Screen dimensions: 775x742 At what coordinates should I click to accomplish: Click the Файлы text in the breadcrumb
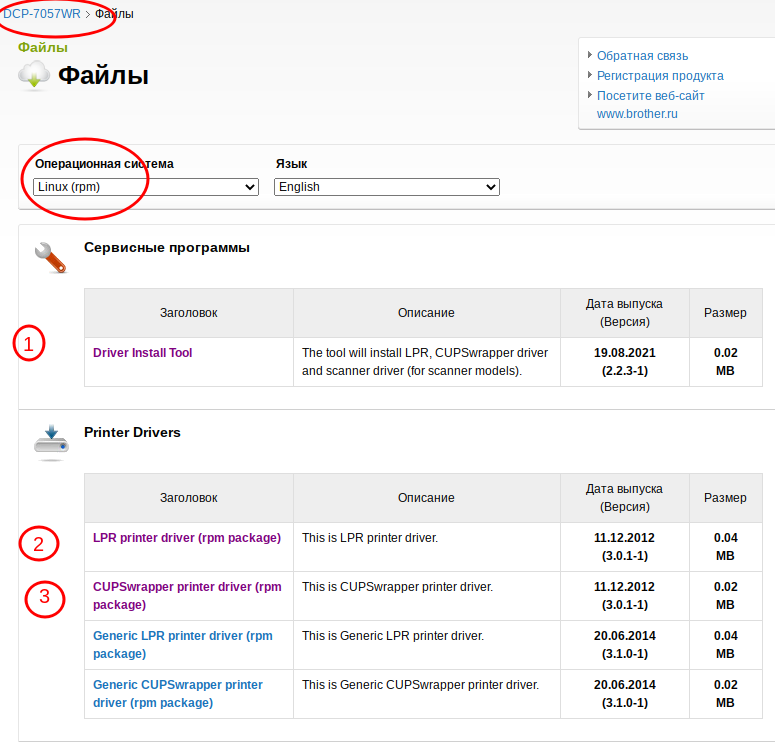pyautogui.click(x=114, y=14)
